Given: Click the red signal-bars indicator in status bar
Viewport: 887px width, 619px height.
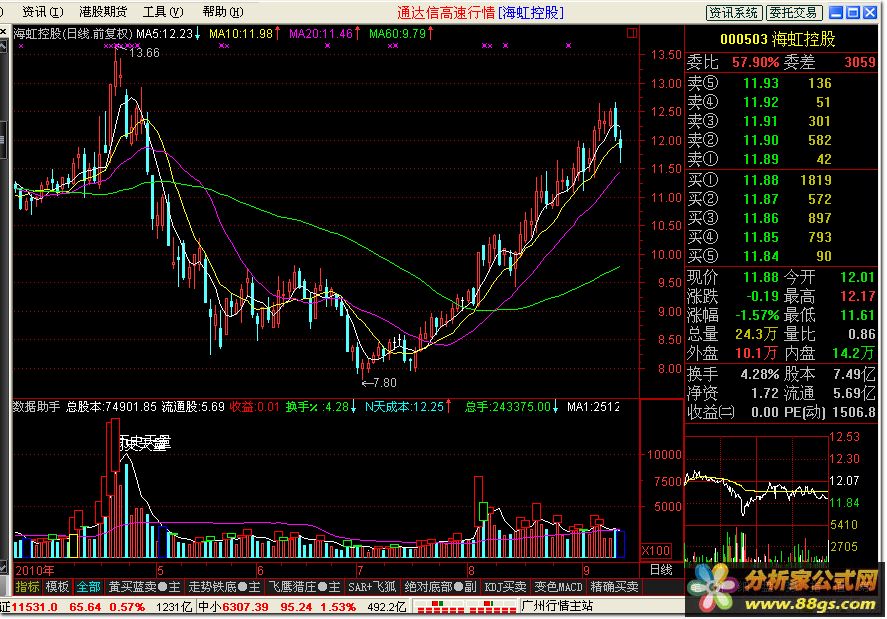Looking at the screenshot, I should 466,607.
